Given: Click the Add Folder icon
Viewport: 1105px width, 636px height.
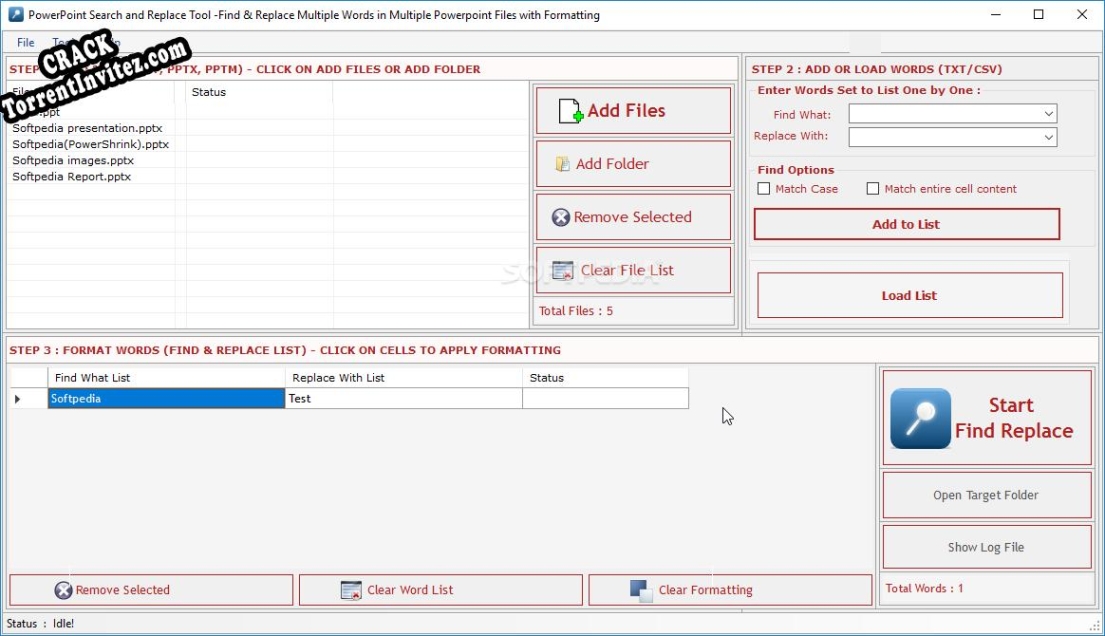Looking at the screenshot, I should pyautogui.click(x=563, y=164).
